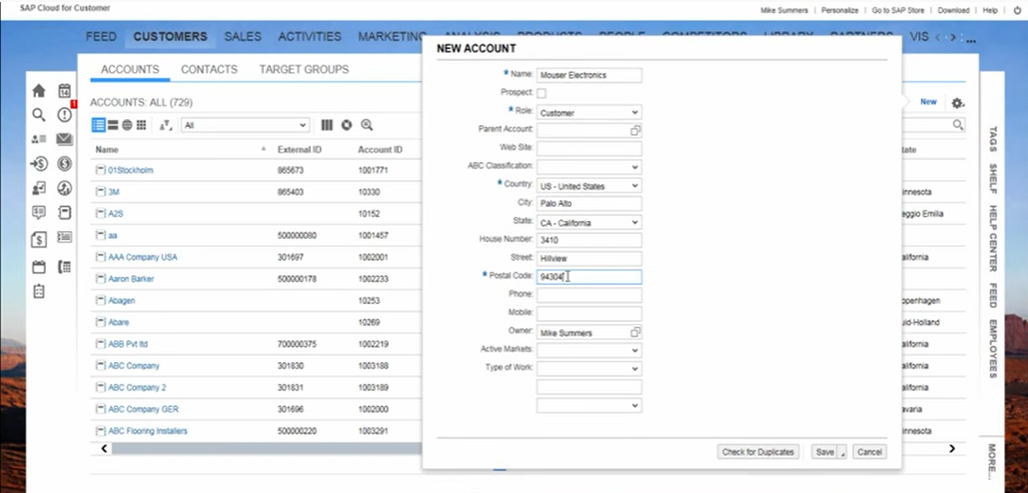Open the Owner field value help icon
Viewport: 1028px width, 493px height.
635,332
